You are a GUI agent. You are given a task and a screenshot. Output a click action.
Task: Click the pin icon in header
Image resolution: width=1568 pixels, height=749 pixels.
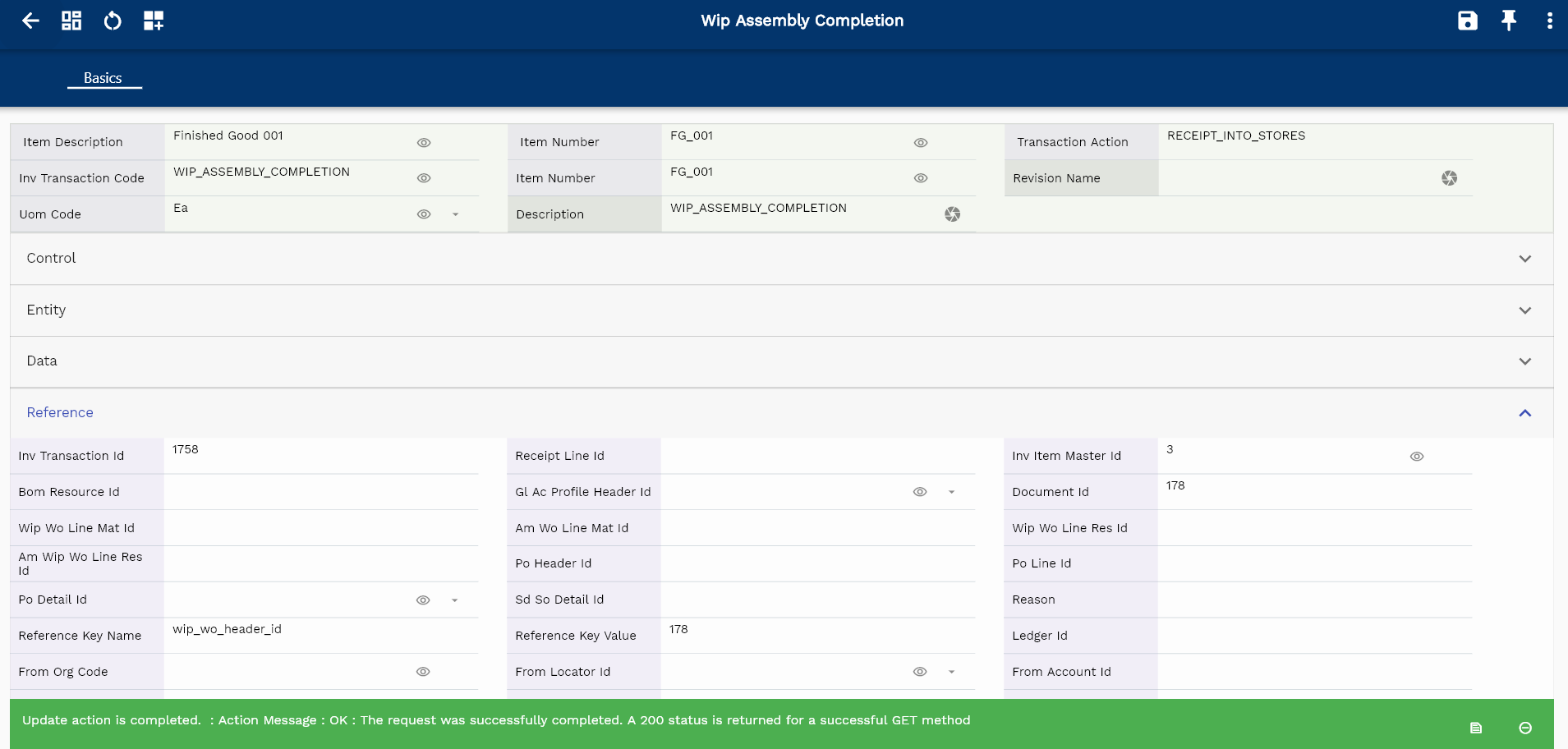tap(1508, 21)
